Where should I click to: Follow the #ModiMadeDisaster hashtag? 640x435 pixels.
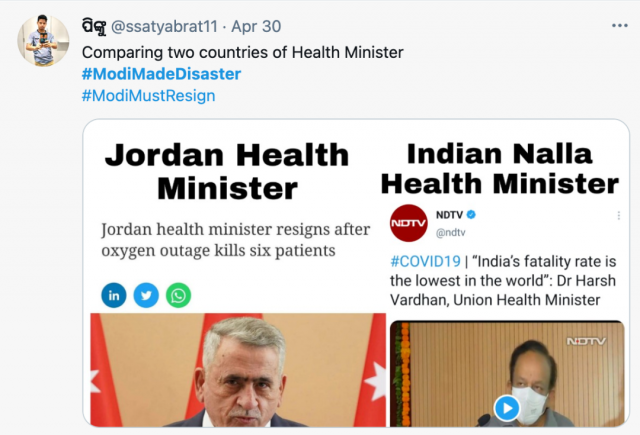[x=161, y=74]
